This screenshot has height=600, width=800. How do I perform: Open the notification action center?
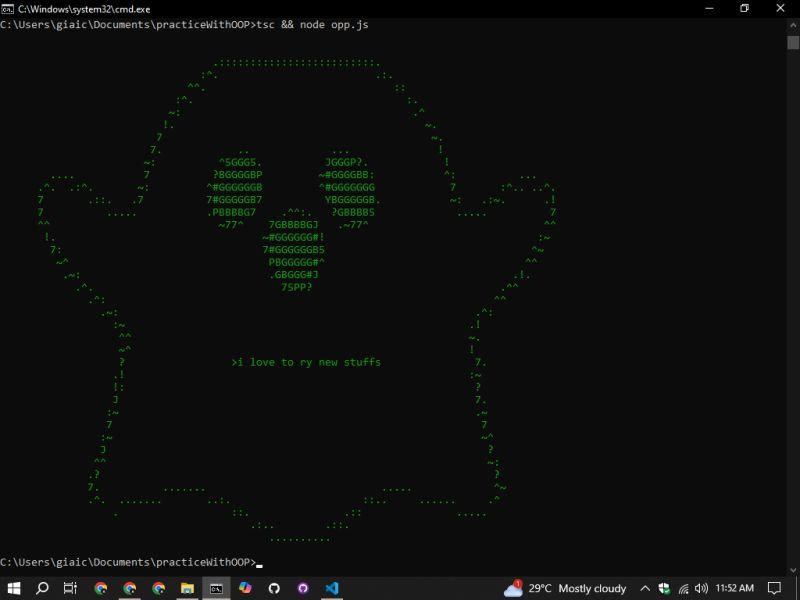774,588
